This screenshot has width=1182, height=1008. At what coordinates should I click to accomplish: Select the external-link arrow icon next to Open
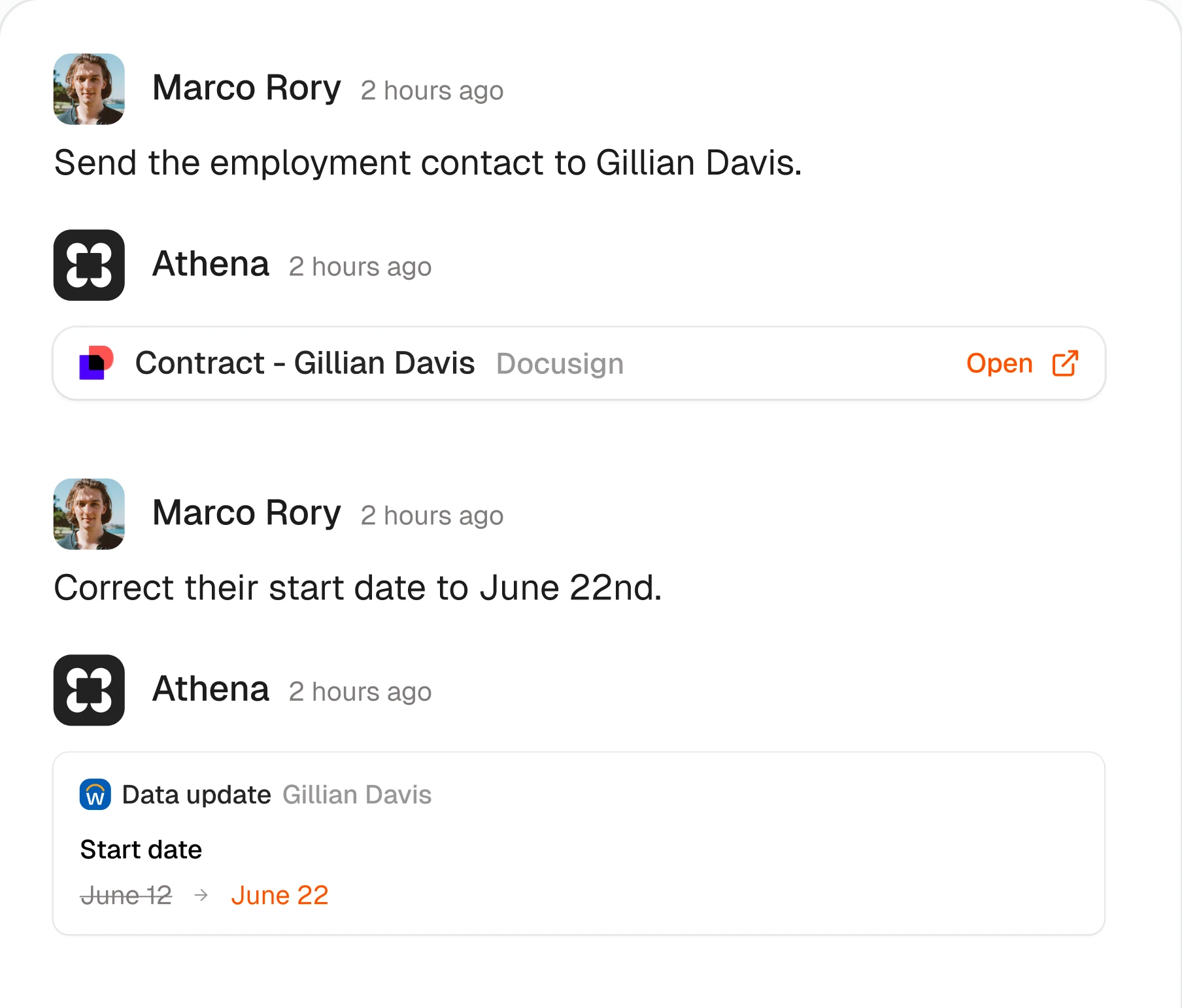coord(1064,363)
